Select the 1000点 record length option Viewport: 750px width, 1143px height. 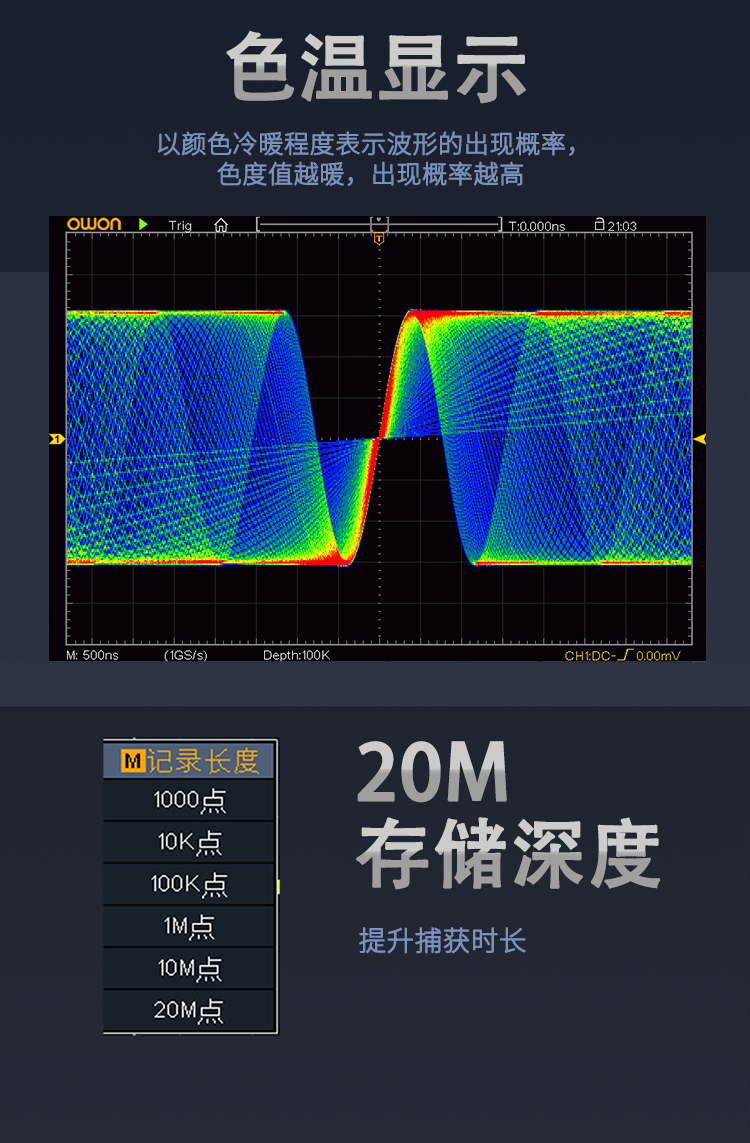189,801
